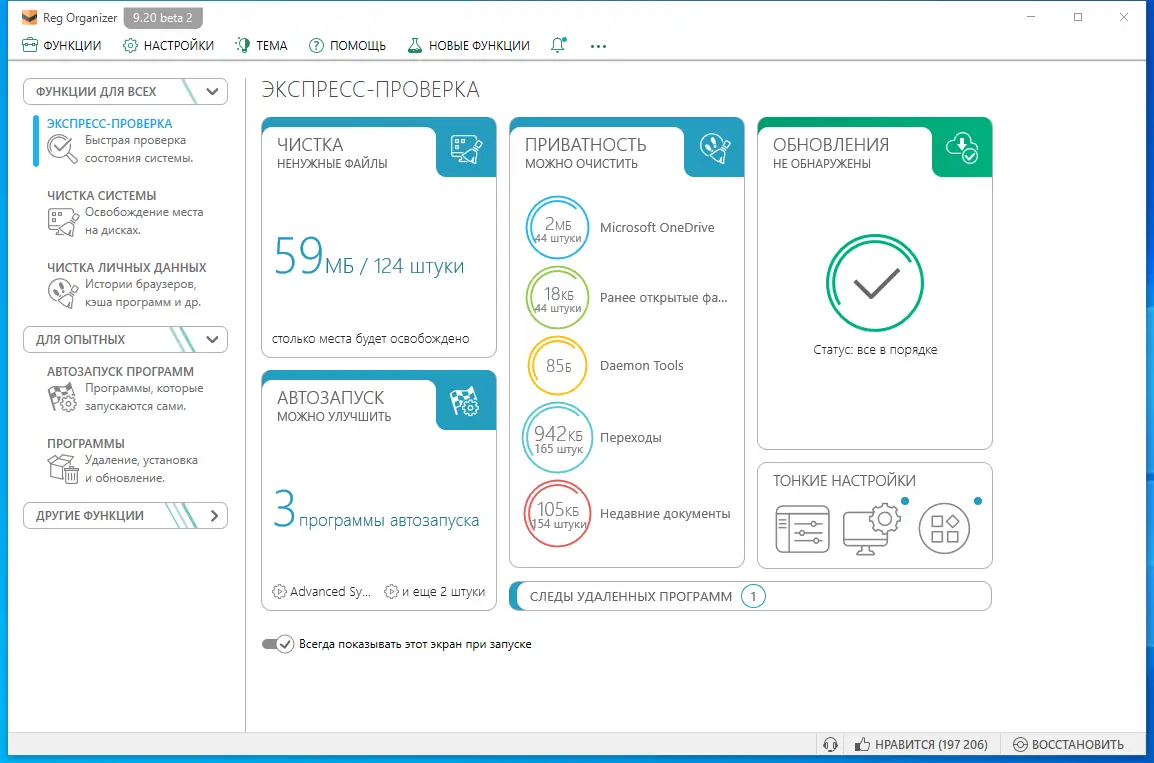Click the express check magnifier icon
Viewport: 1154px width, 763px height.
click(63, 149)
